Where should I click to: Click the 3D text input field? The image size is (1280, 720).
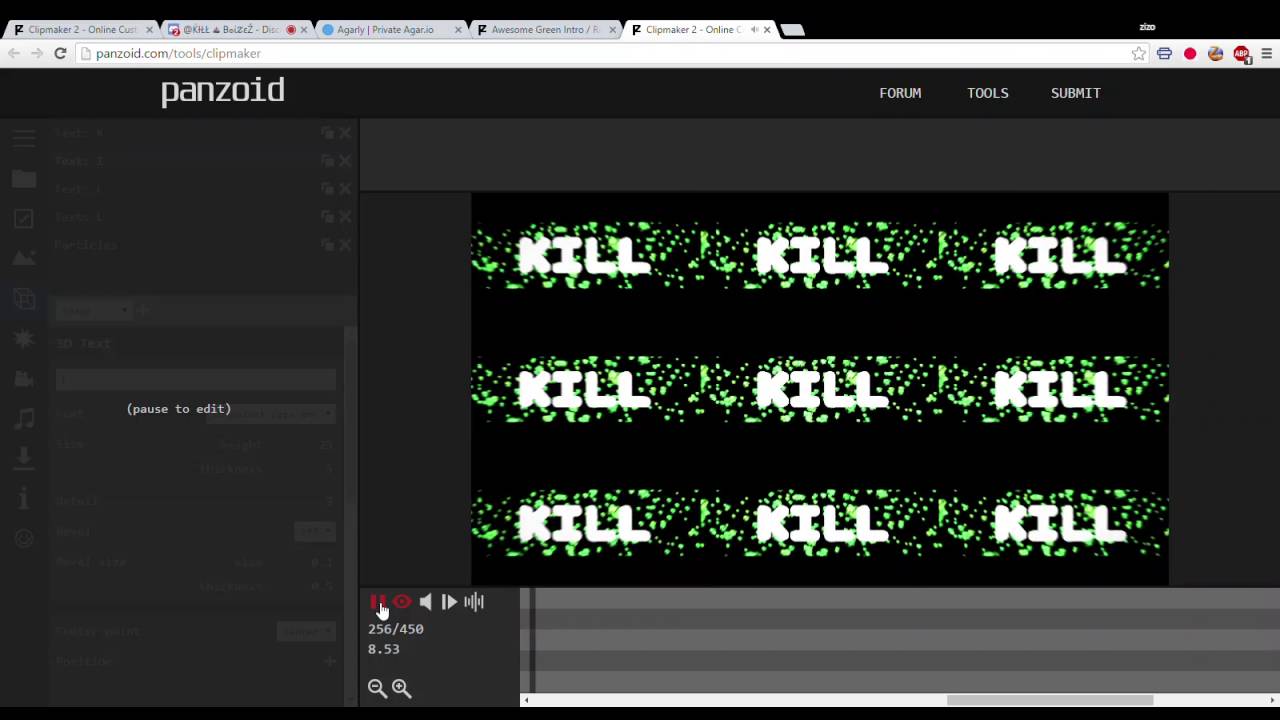point(196,379)
